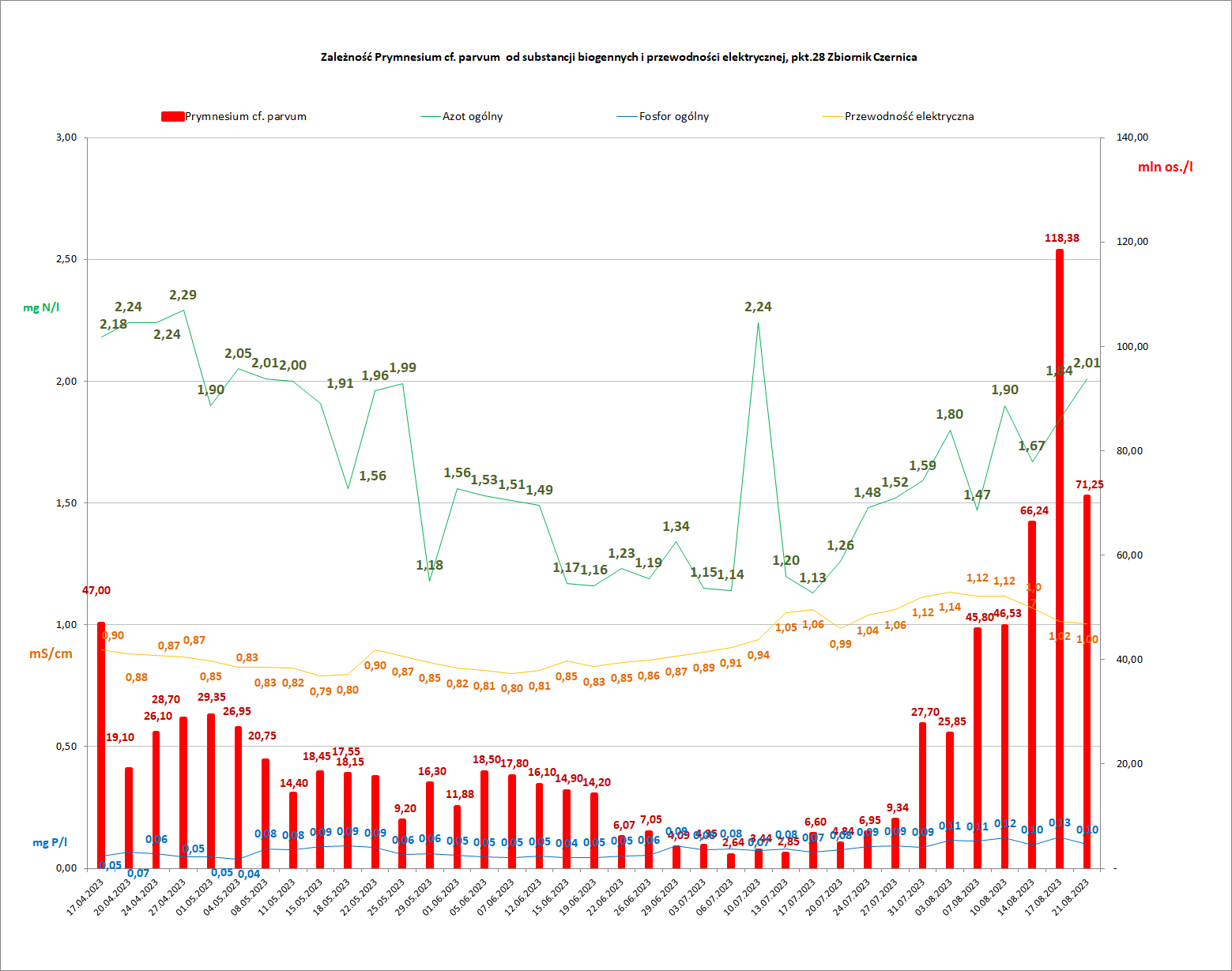The height and width of the screenshot is (971, 1232).
Task: Click the mln os./l axis title
Action: 1165,167
